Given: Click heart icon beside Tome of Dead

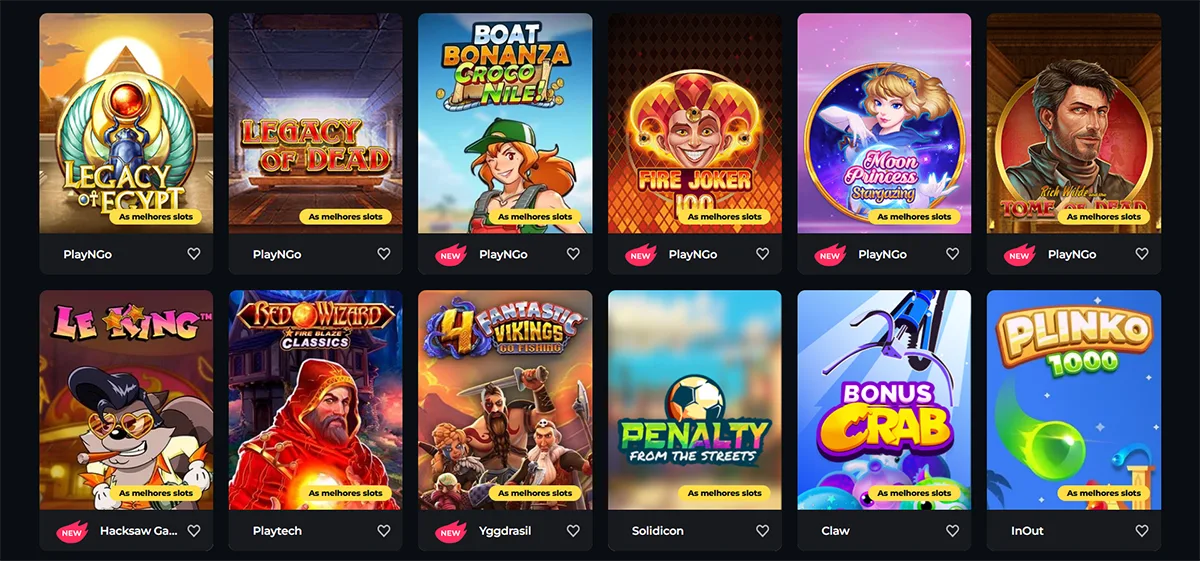Looking at the screenshot, I should click(x=1142, y=254).
